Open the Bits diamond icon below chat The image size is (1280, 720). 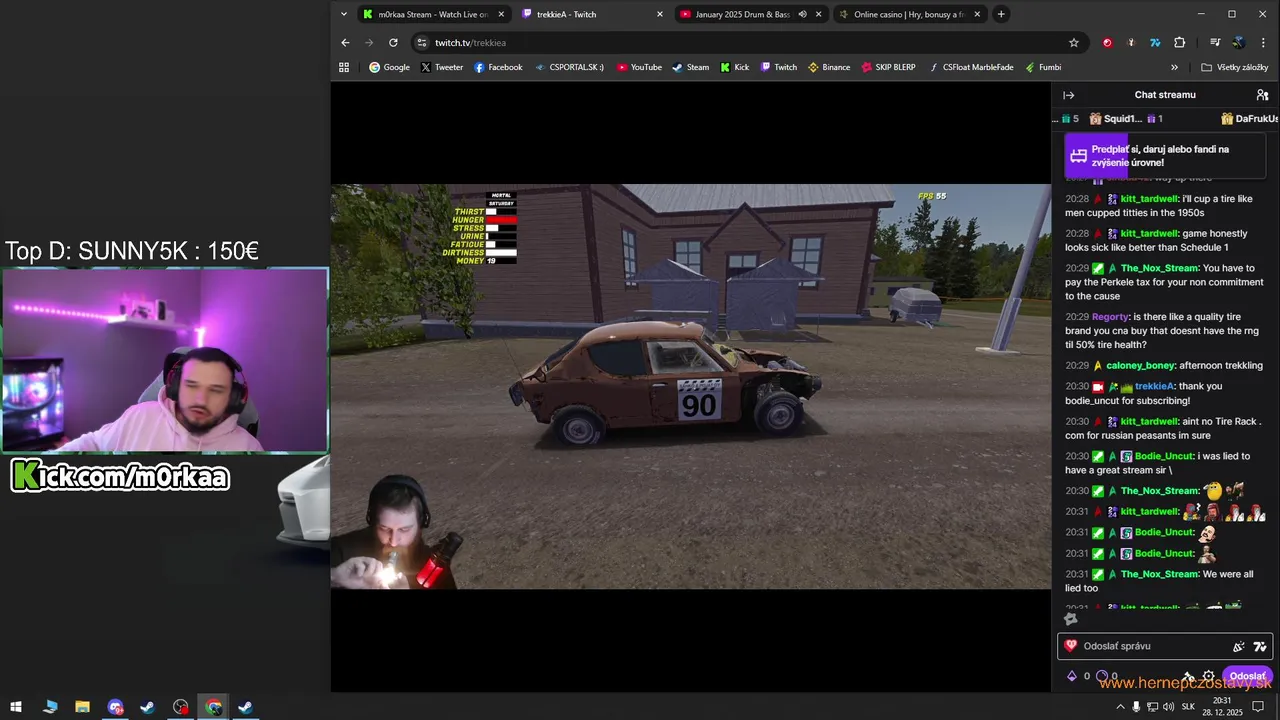point(1072,676)
